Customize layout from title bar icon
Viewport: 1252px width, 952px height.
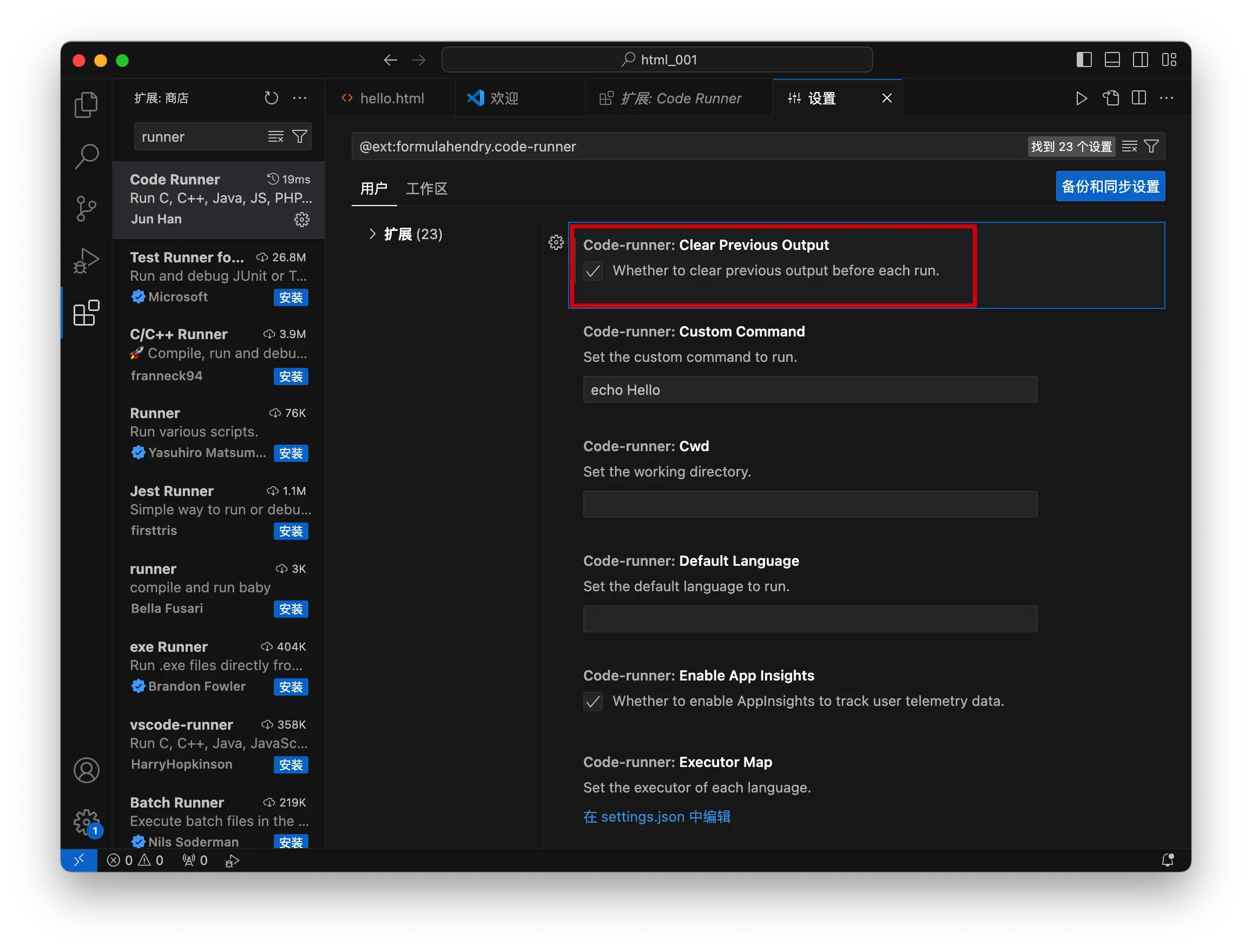(x=1169, y=59)
